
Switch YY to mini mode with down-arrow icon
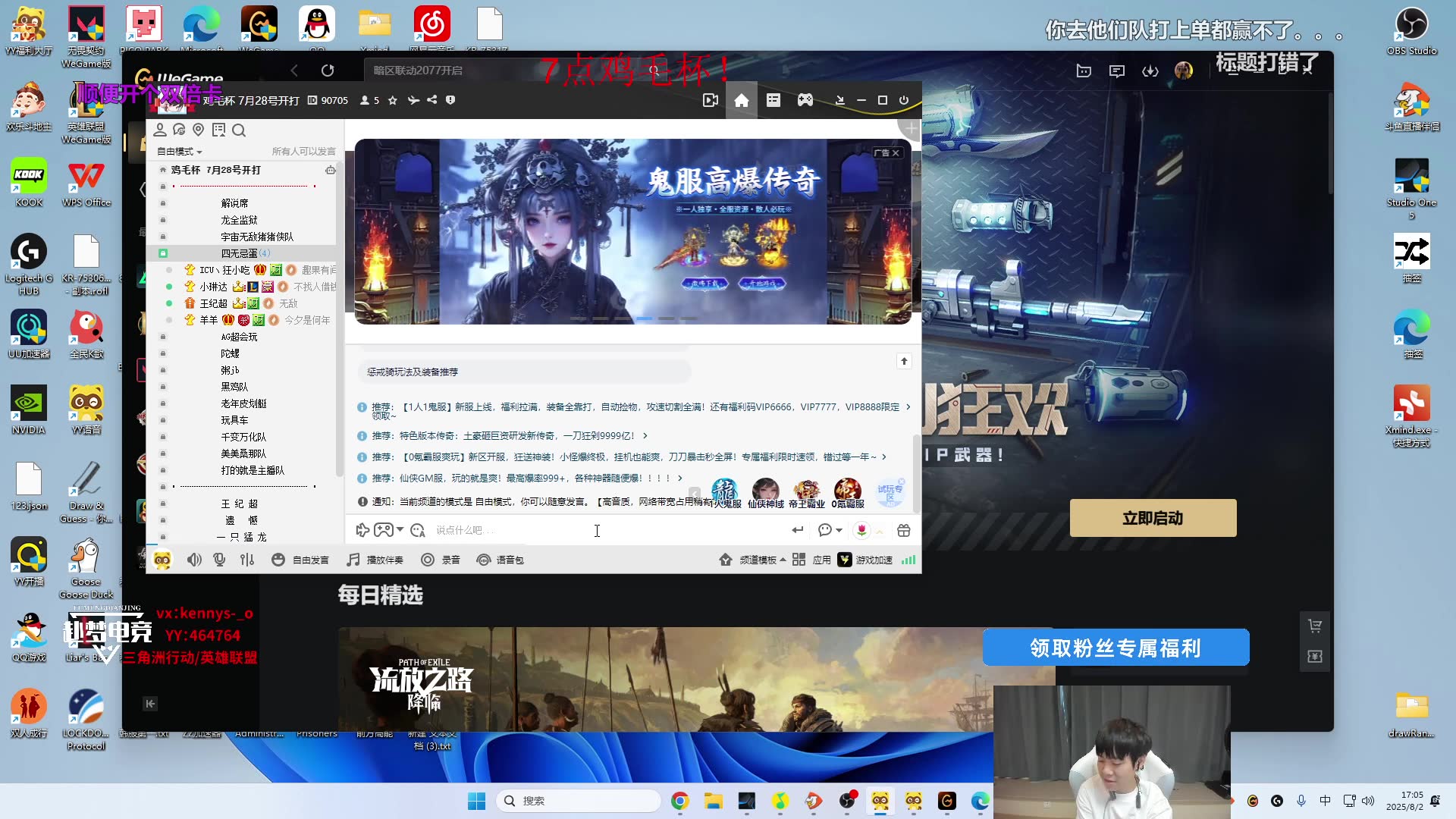[839, 100]
